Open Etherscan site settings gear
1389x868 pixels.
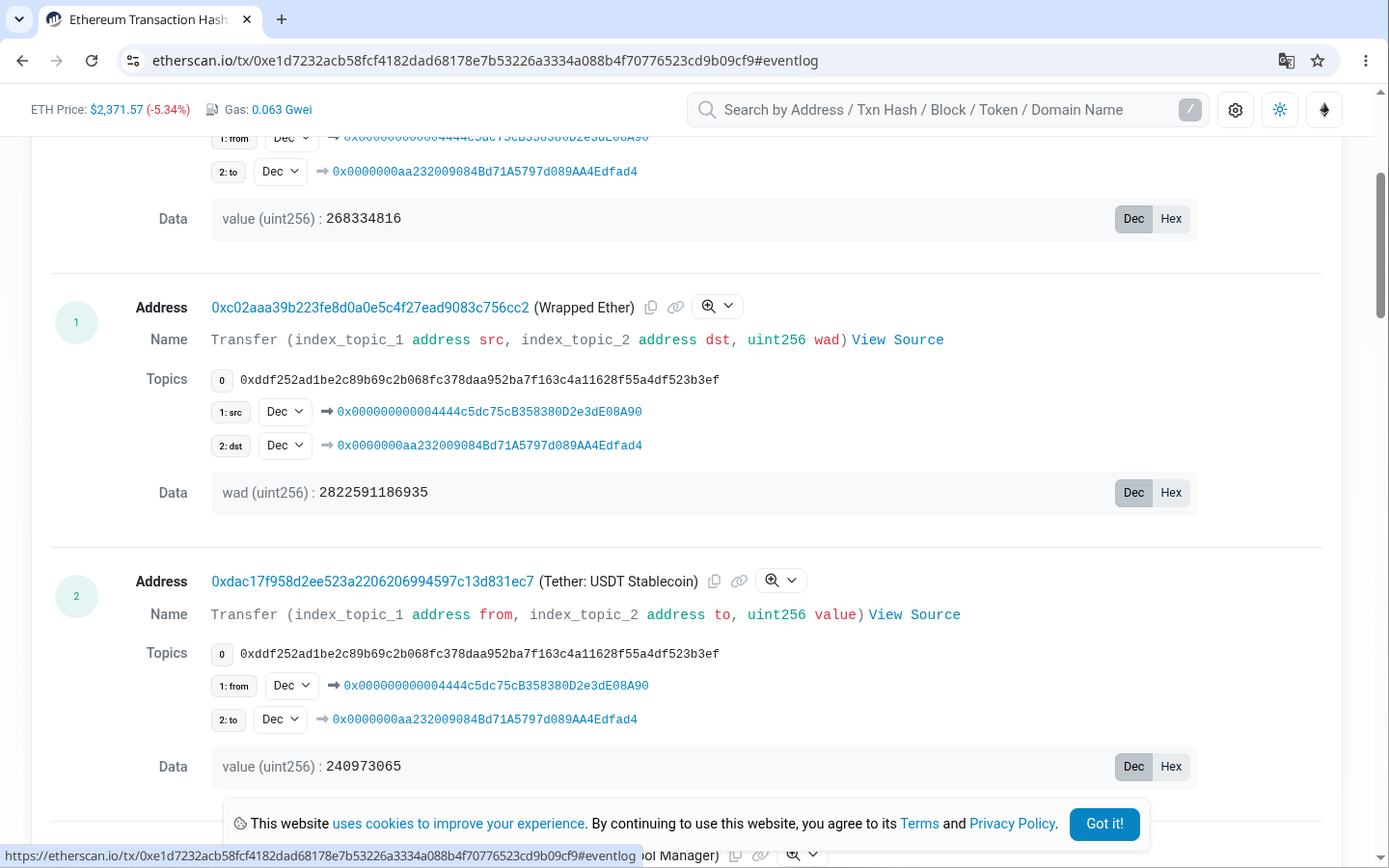pyautogui.click(x=1236, y=110)
